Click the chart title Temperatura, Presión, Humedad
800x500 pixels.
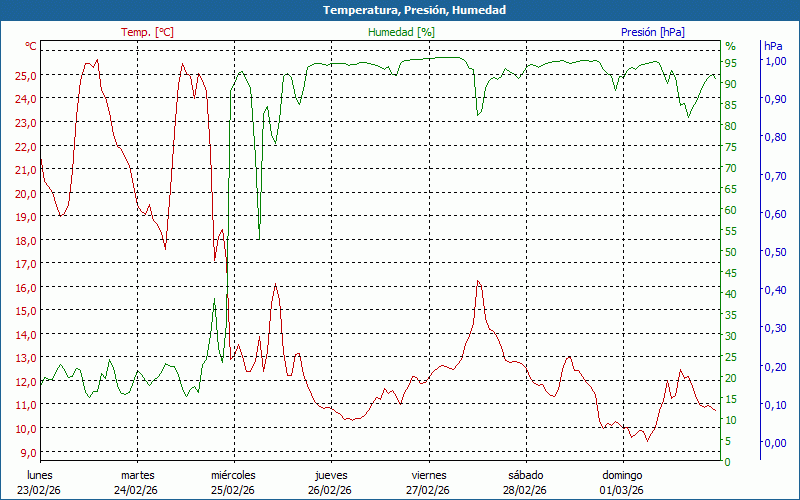400,10
